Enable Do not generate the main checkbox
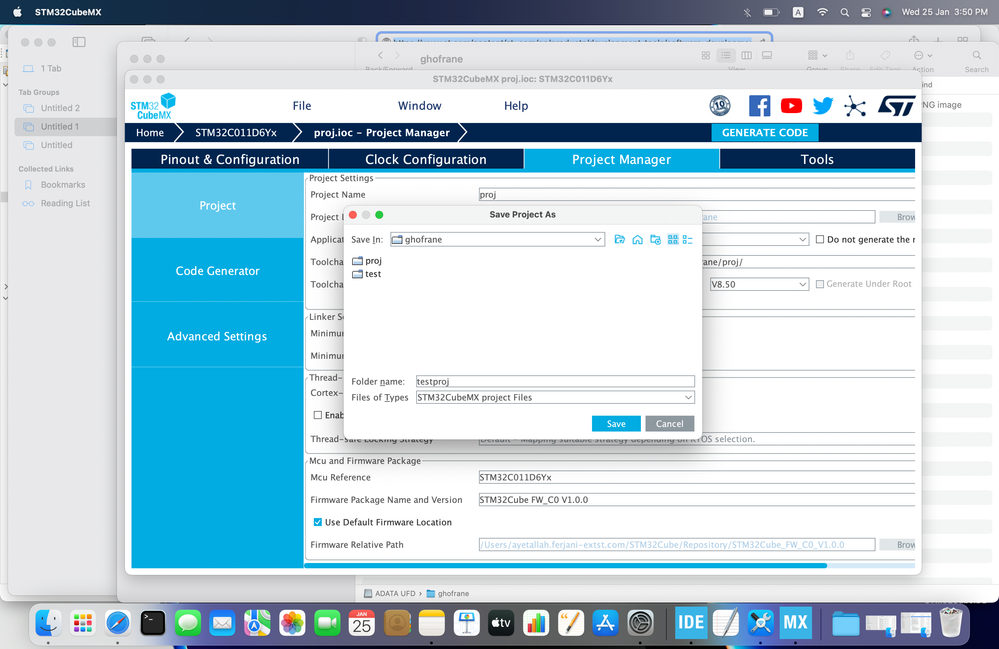The height and width of the screenshot is (649, 999). (820, 239)
